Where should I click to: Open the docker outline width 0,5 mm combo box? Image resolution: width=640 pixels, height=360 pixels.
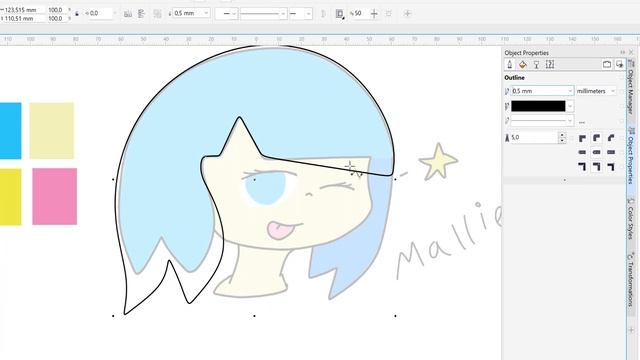[542, 91]
